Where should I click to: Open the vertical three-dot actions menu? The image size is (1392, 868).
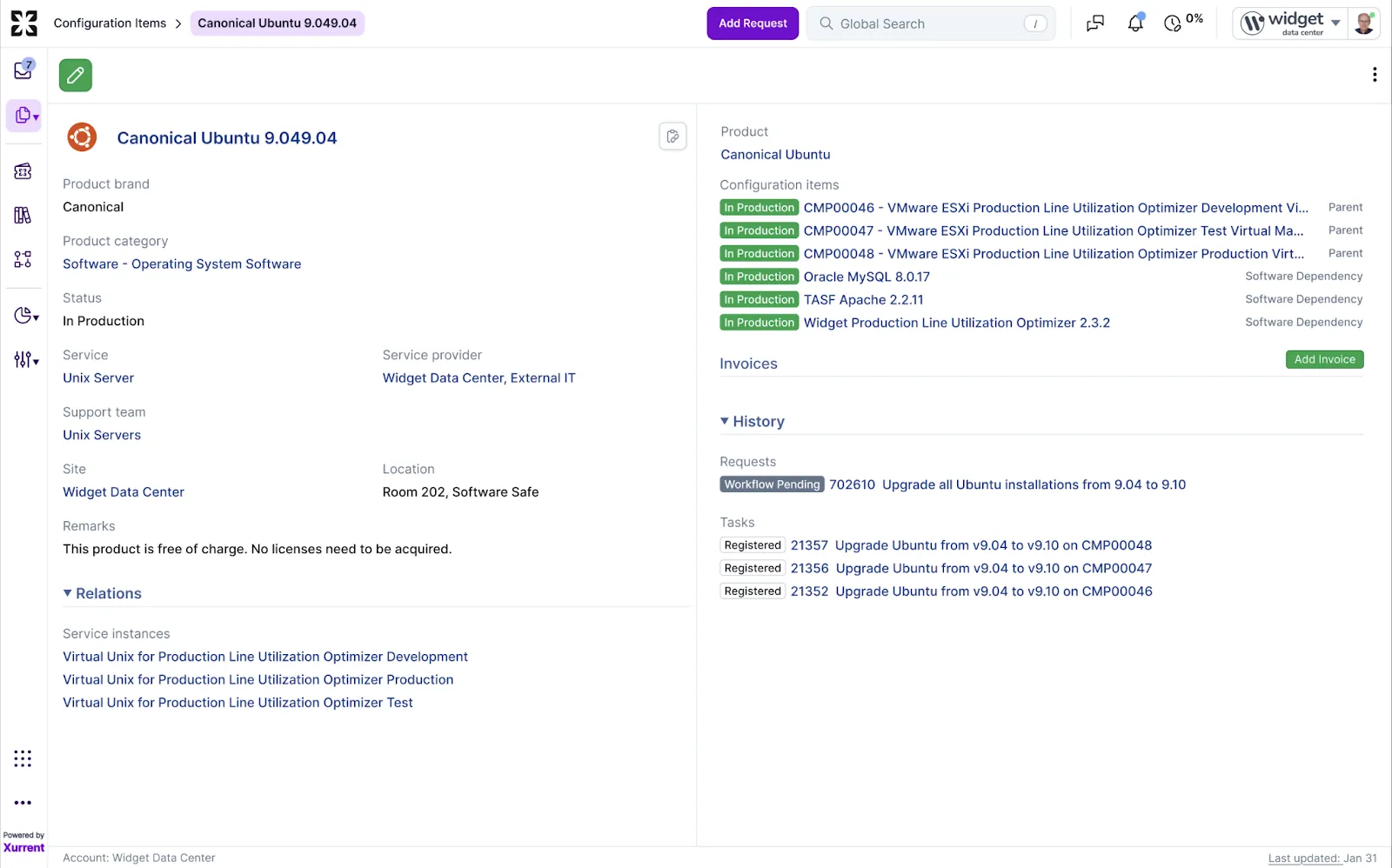coord(1375,75)
